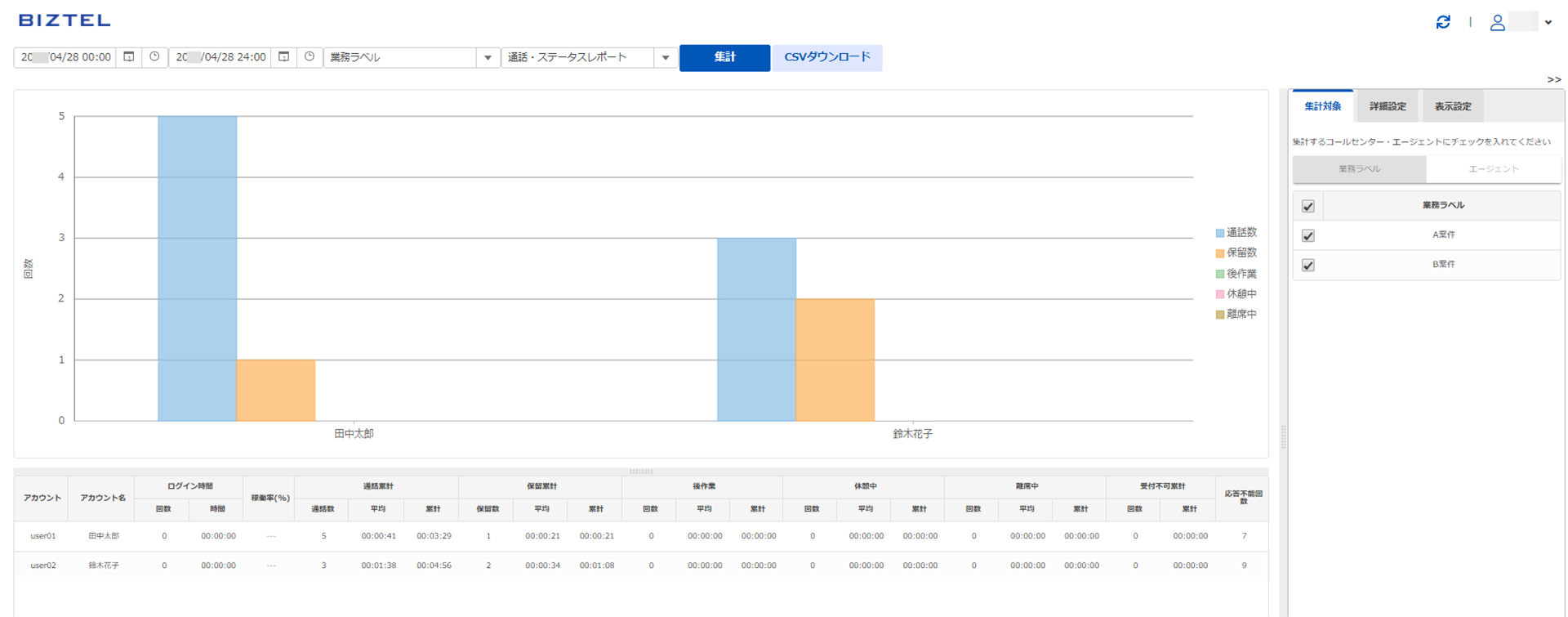The height and width of the screenshot is (617, 1568).
Task: Toggle the 離席中 legend swatch
Action: click(1220, 315)
